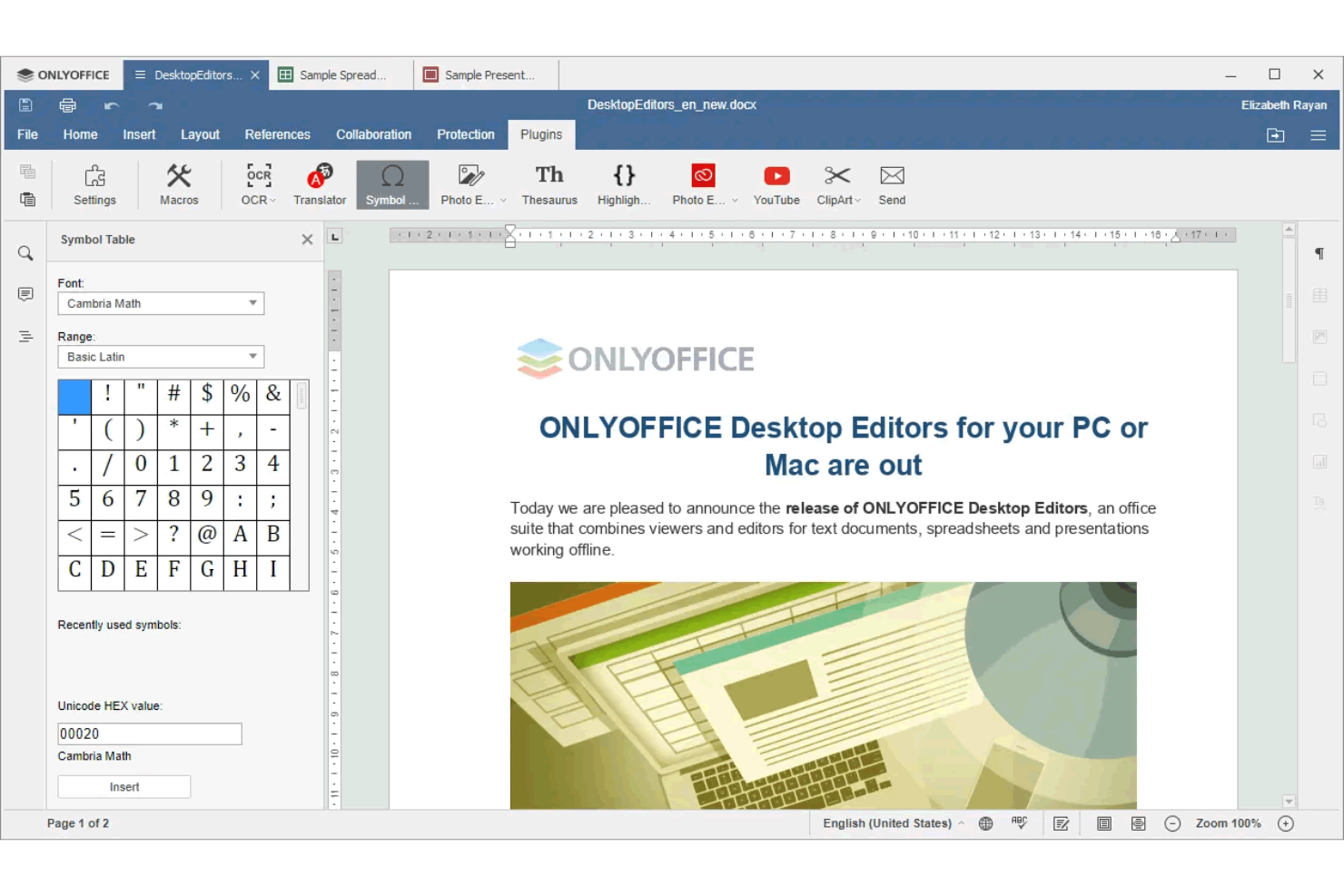The image size is (1344, 896).
Task: Open the YouTube plugin
Action: (776, 184)
